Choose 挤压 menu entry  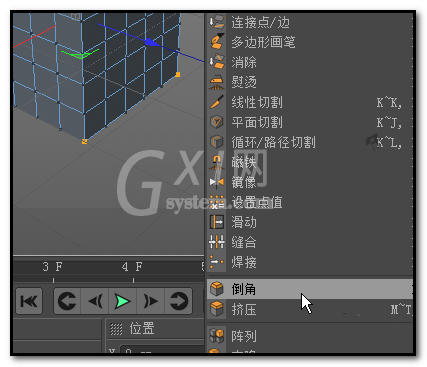coord(310,309)
